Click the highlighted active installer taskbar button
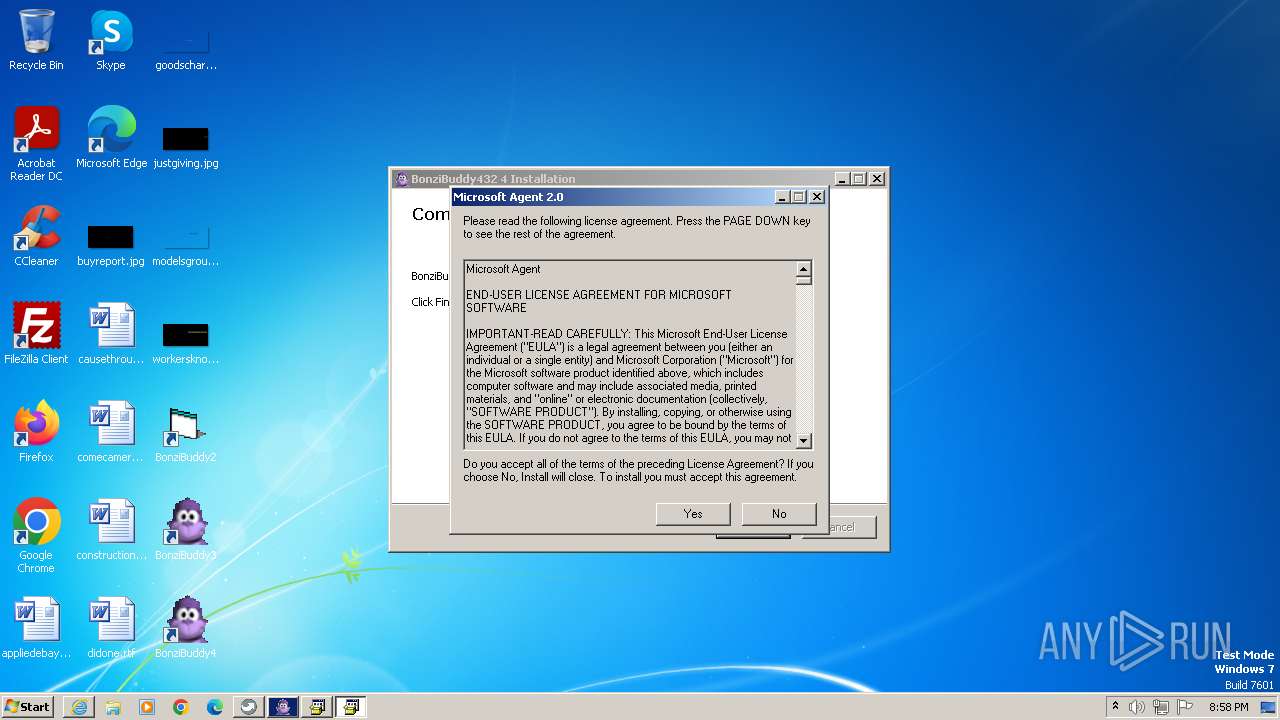Image resolution: width=1280 pixels, height=720 pixels. pos(350,707)
